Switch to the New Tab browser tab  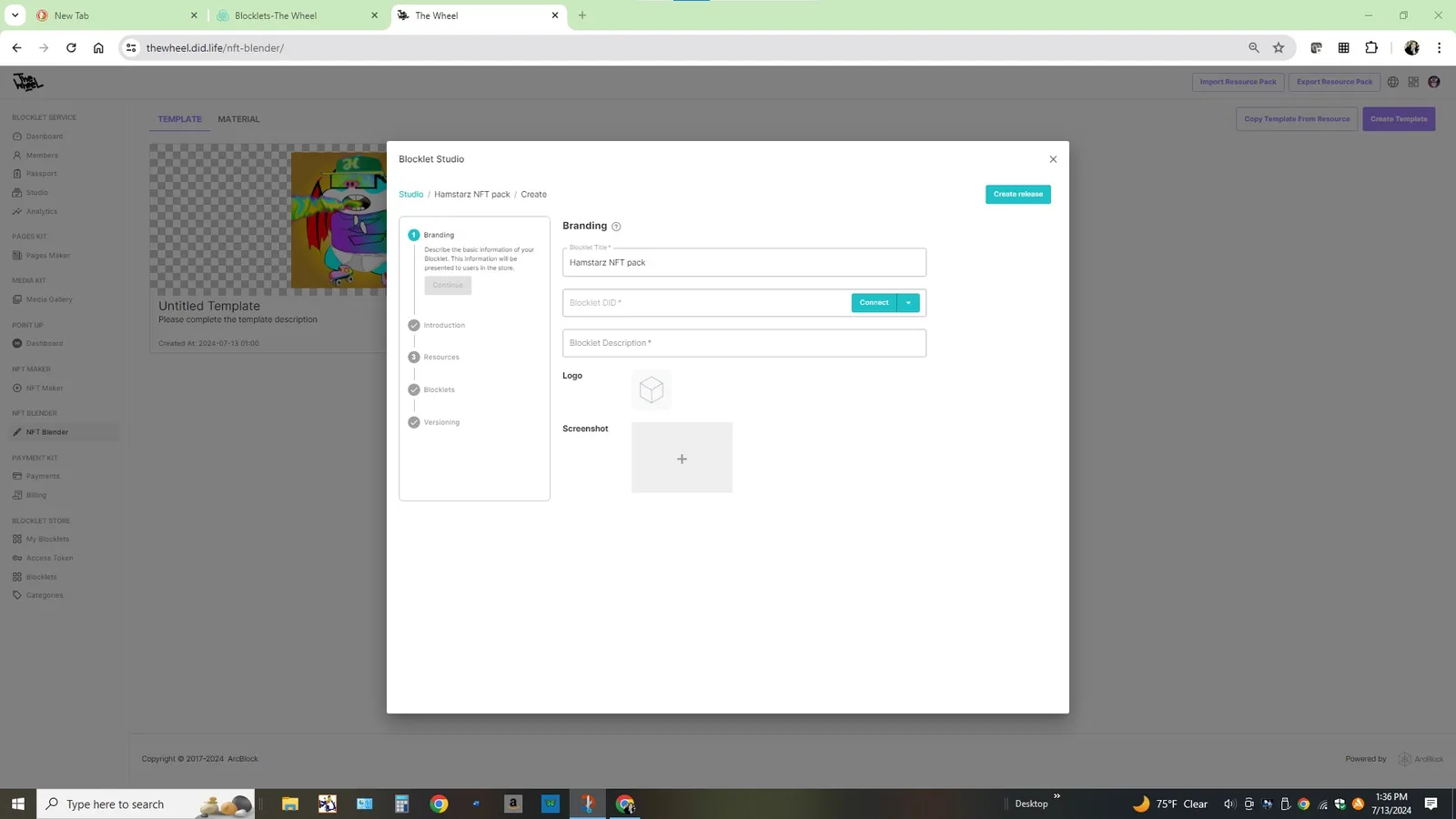click(x=116, y=15)
